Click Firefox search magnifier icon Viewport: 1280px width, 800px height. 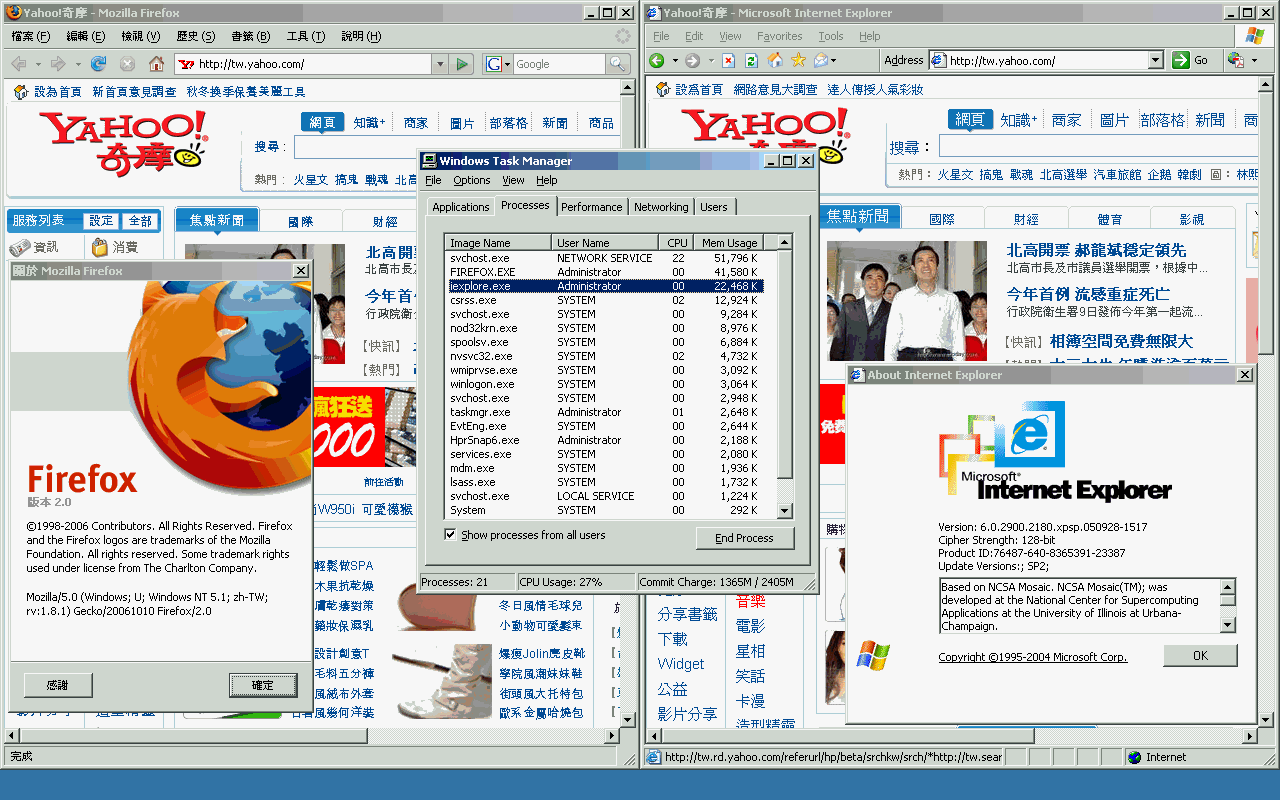(x=618, y=64)
